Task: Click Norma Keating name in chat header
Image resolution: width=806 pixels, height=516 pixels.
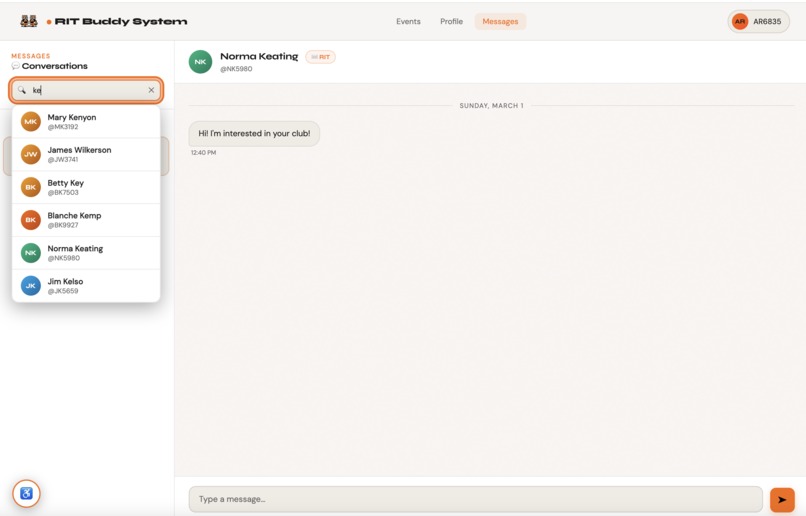Action: [259, 57]
